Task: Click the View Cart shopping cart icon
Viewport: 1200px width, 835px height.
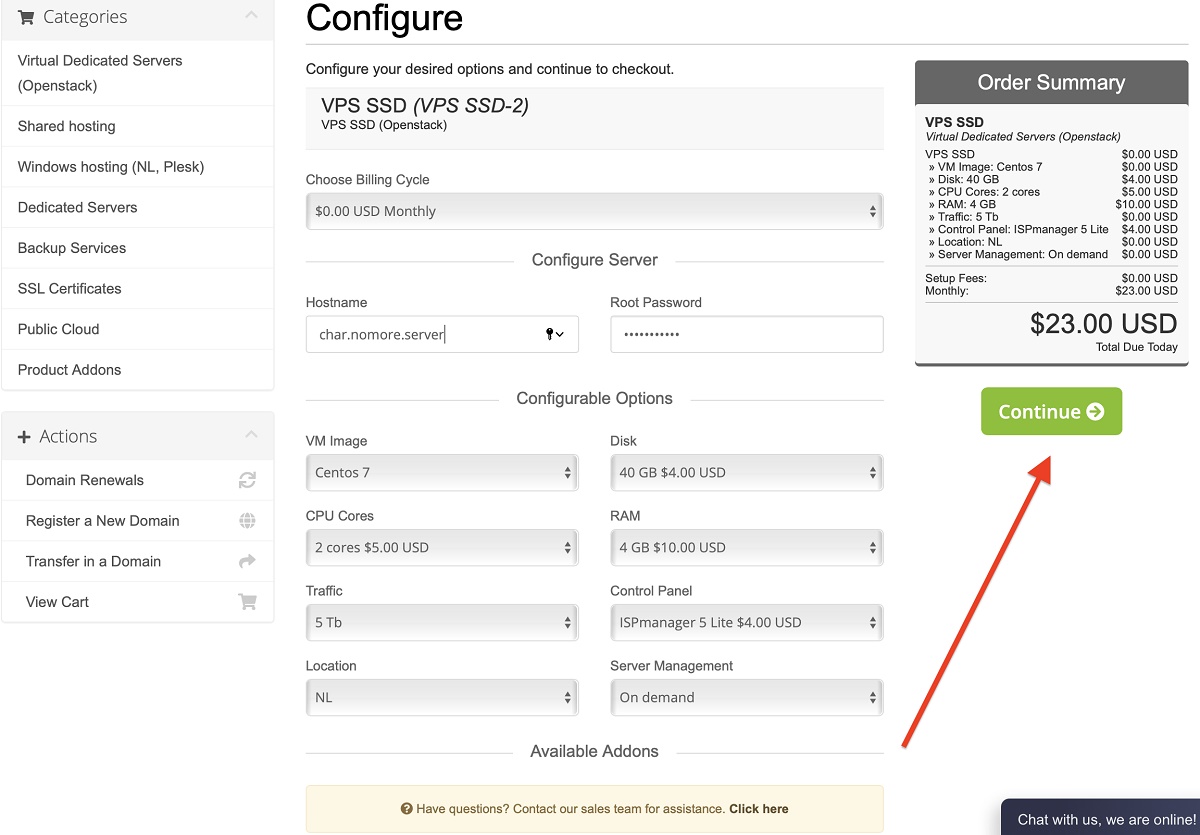Action: tap(247, 602)
